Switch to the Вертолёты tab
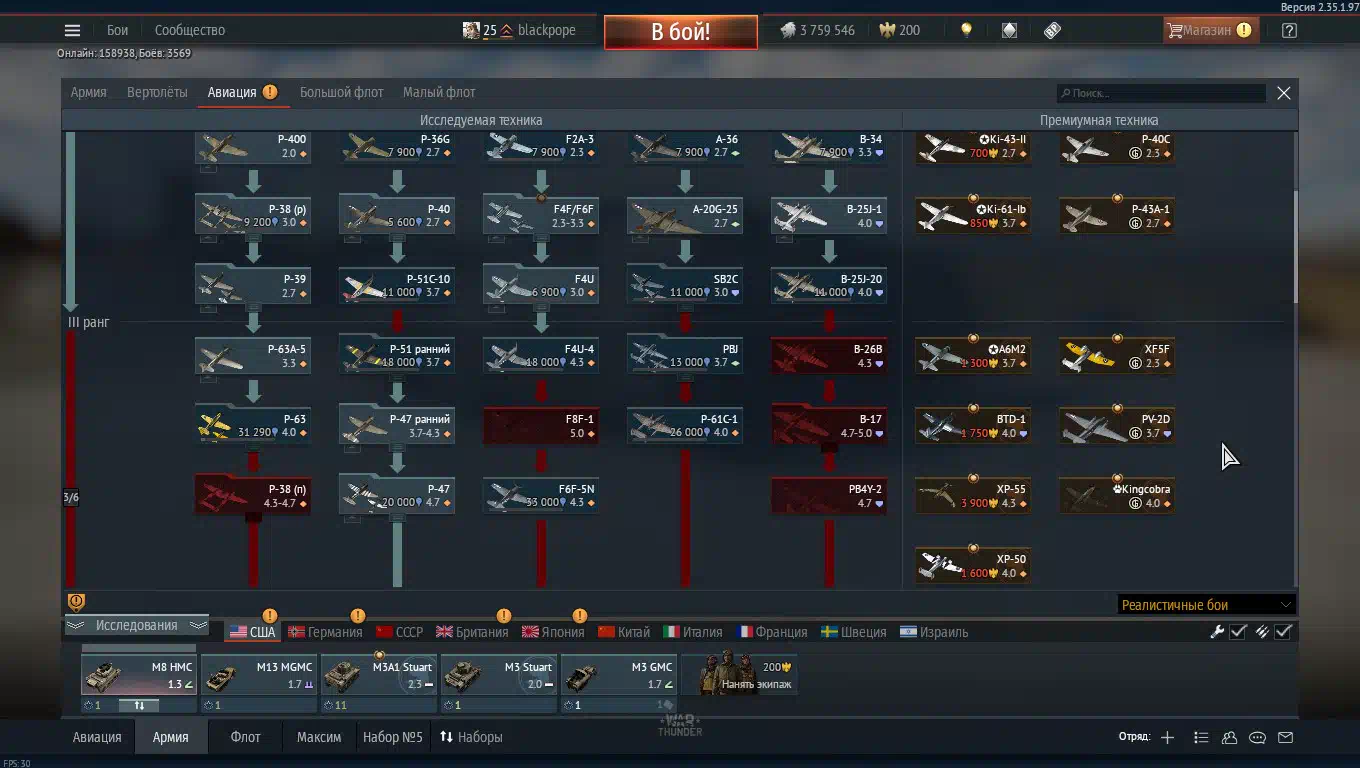Viewport: 1360px width, 768px height. tap(157, 92)
